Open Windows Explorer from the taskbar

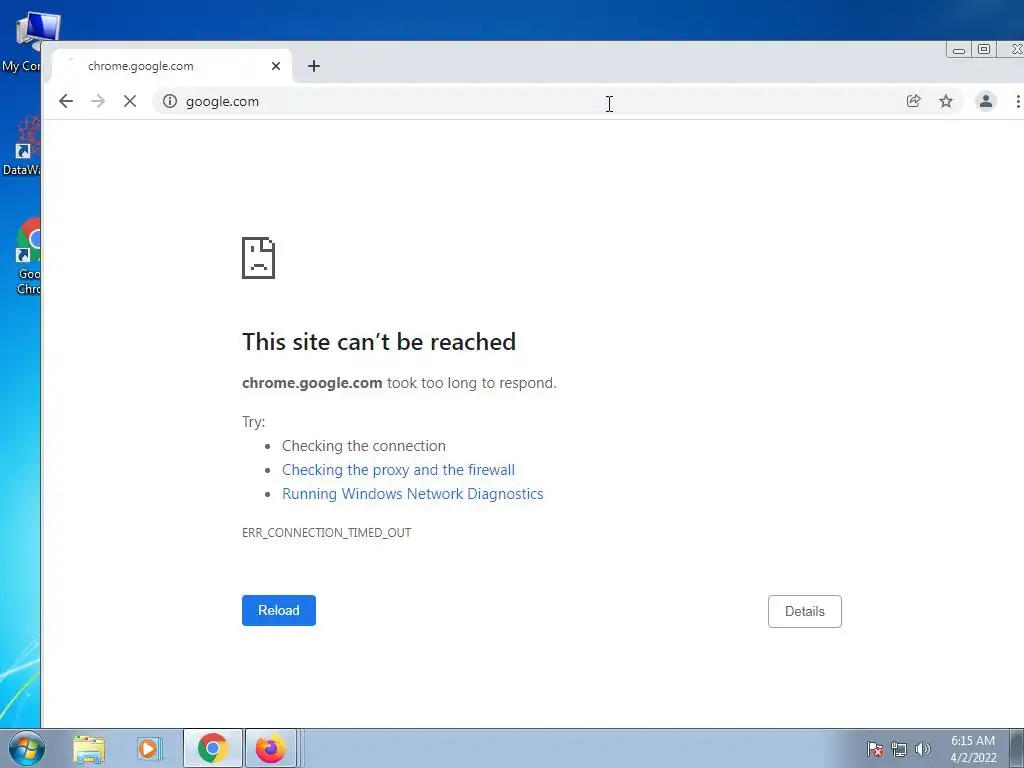89,748
